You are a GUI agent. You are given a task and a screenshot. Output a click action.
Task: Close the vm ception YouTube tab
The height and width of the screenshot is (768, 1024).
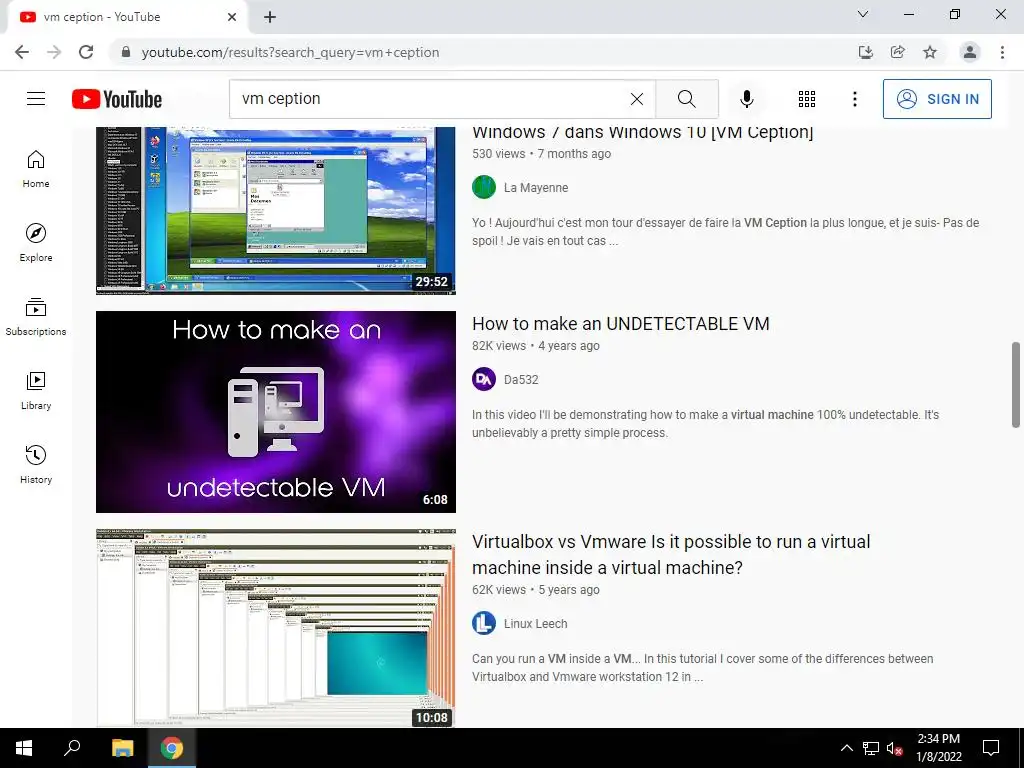[x=232, y=17]
